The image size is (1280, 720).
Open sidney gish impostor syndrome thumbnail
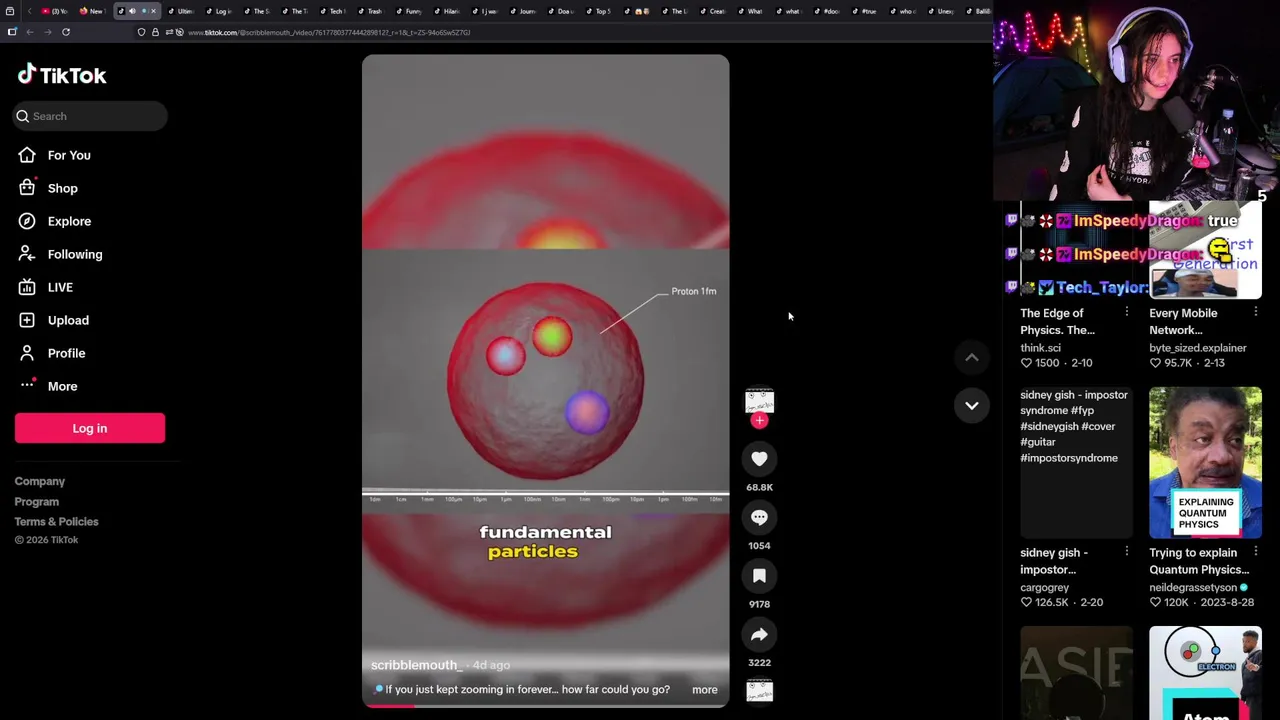pos(1076,463)
